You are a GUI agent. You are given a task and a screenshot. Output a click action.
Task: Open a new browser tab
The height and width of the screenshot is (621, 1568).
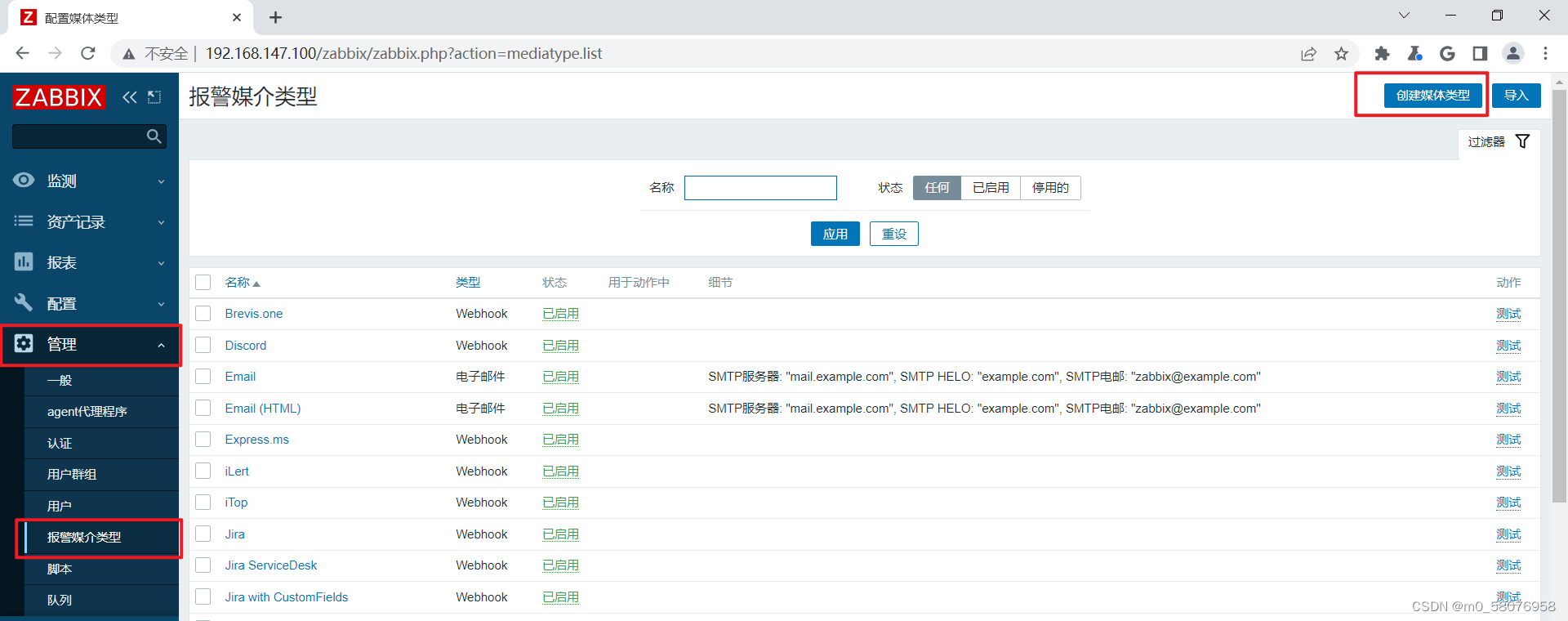(x=275, y=17)
